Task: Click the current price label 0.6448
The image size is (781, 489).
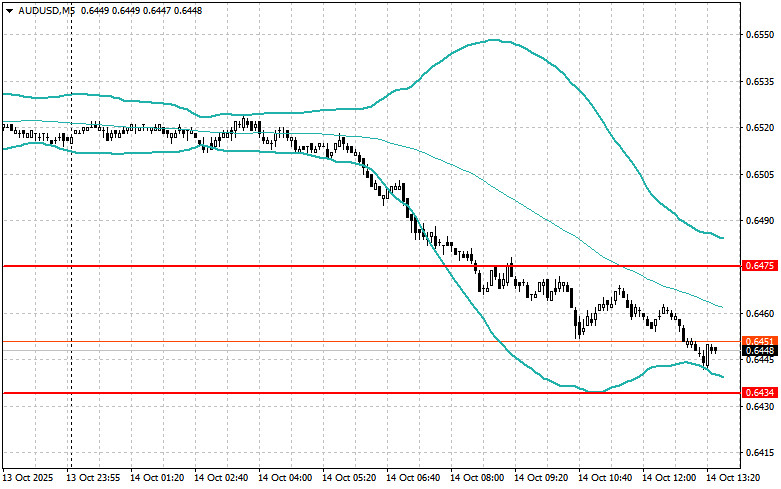Action: 760,351
